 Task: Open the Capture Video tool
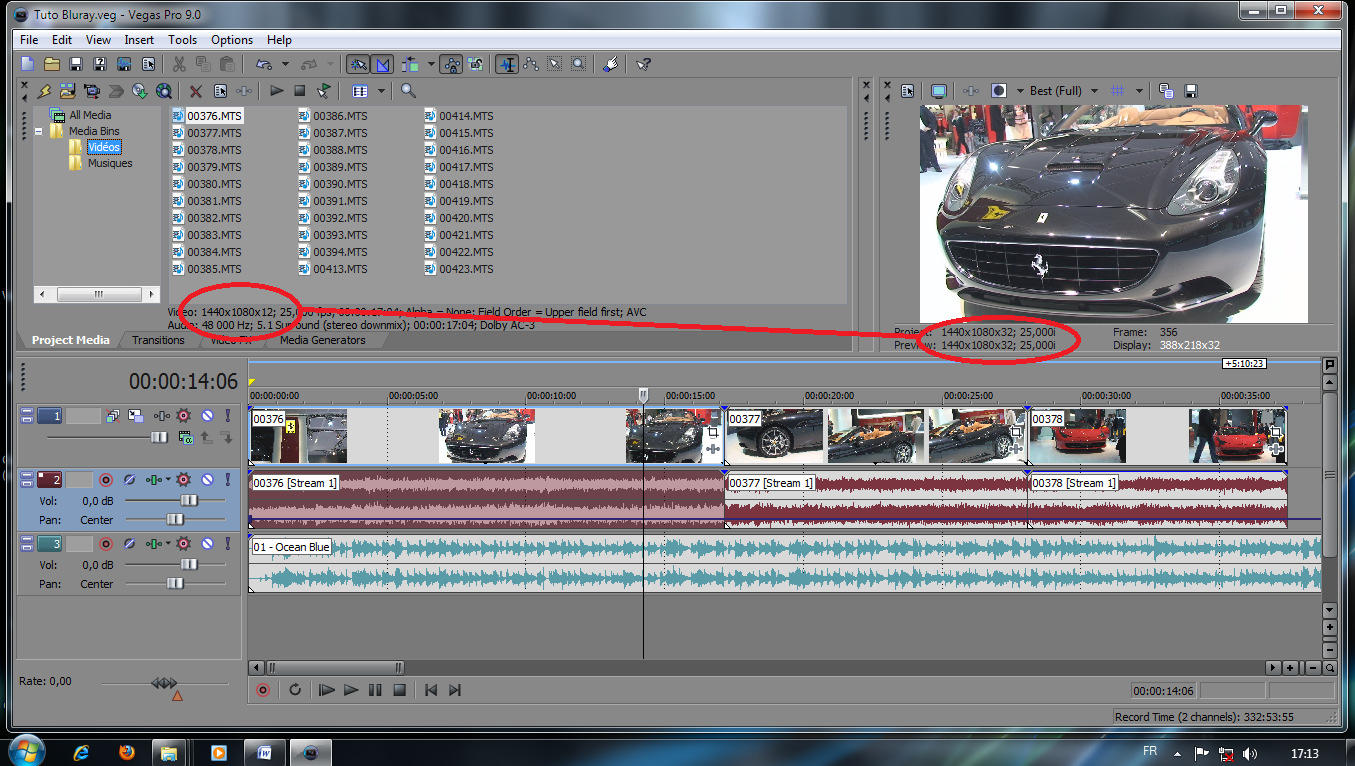(x=92, y=91)
